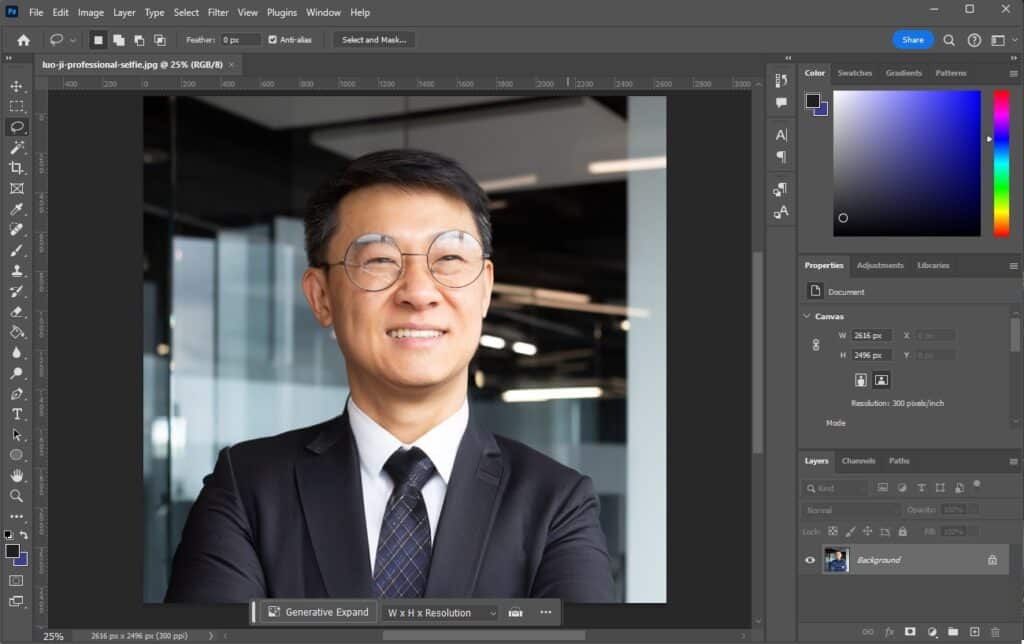Select the Move tool

pyautogui.click(x=17, y=86)
